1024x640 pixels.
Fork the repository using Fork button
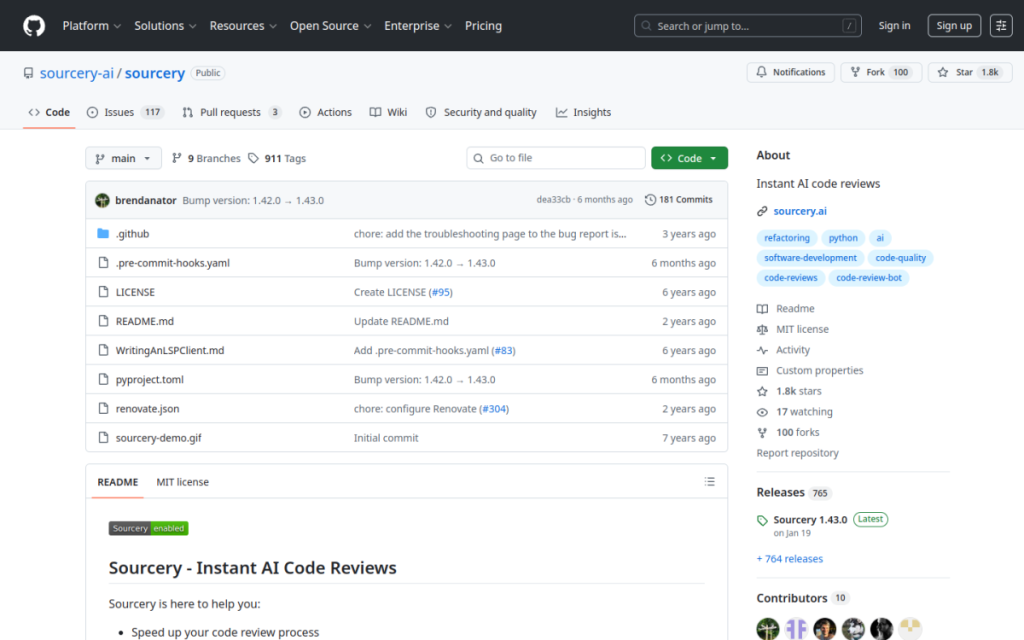coord(881,72)
